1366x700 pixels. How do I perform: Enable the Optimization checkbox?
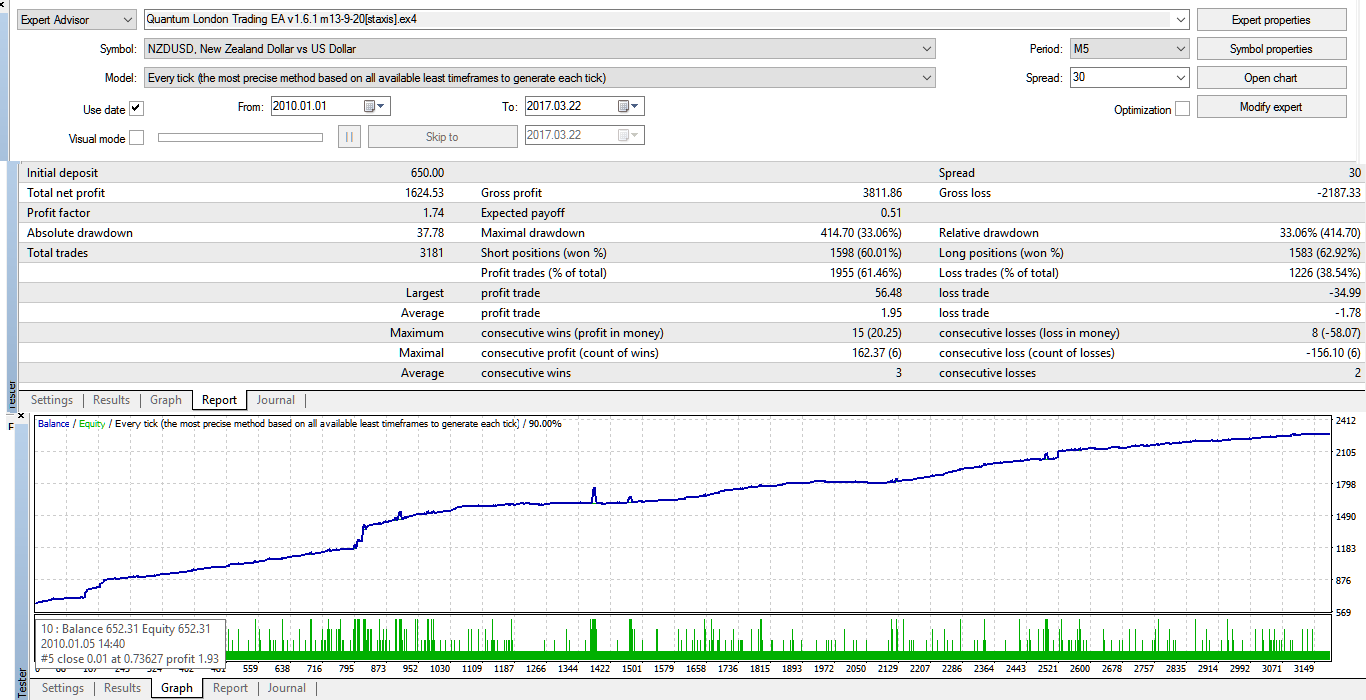click(1182, 109)
